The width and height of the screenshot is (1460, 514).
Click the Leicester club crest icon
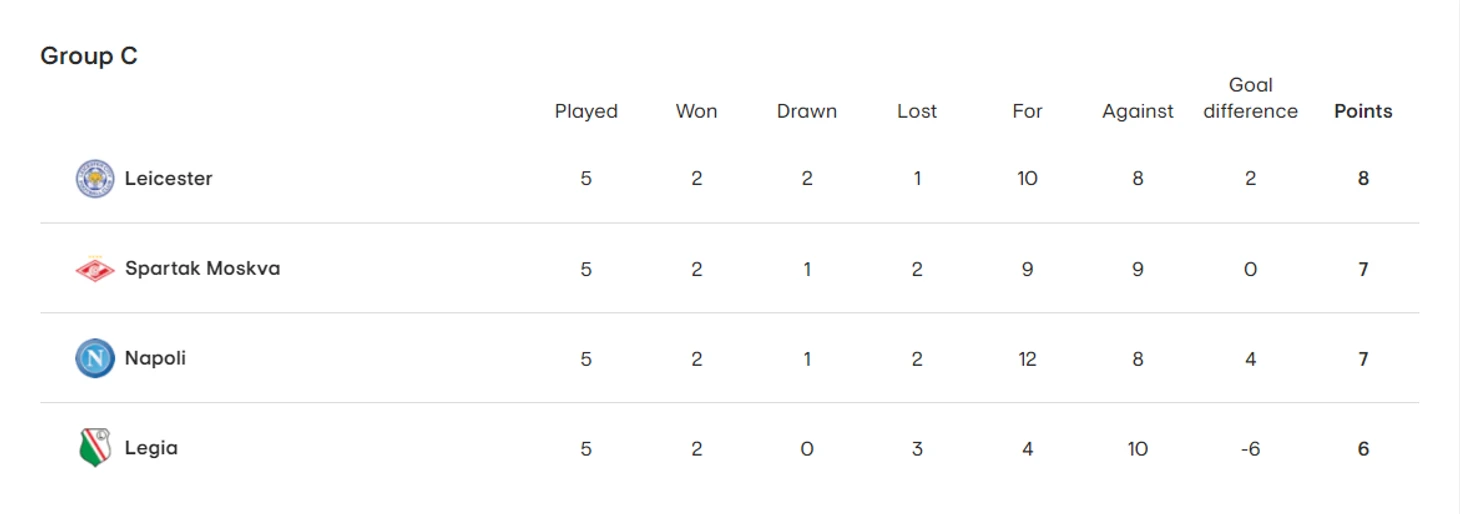coord(95,179)
